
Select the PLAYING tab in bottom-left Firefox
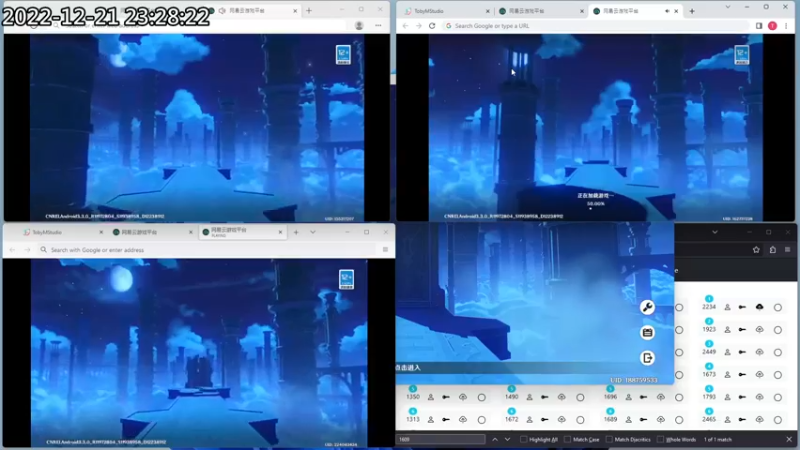point(242,232)
